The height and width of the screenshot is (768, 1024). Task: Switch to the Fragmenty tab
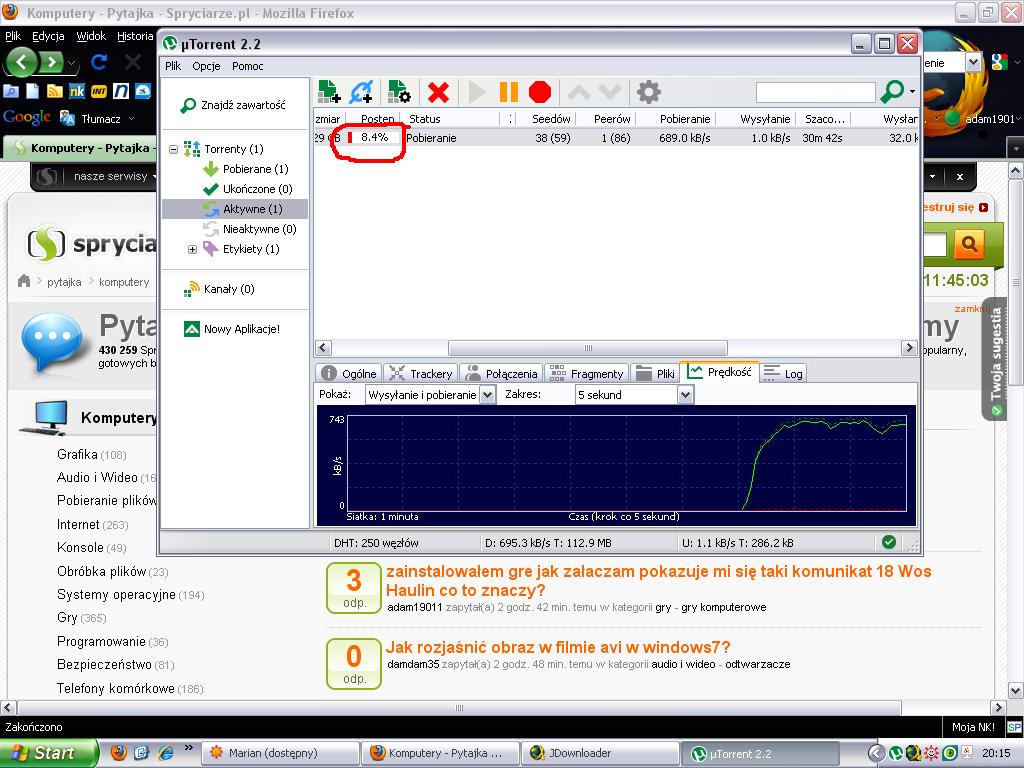(x=586, y=374)
